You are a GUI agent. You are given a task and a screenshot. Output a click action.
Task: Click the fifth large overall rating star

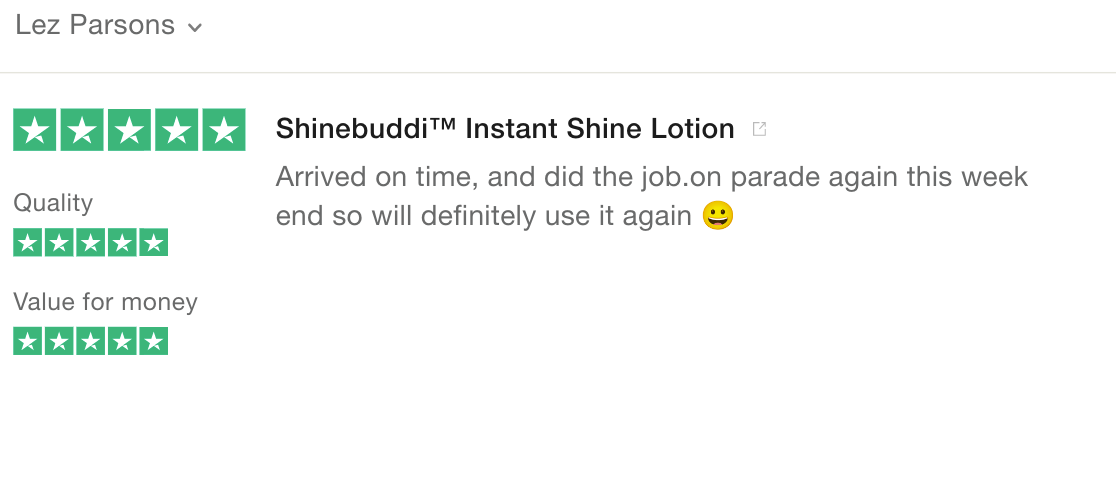(x=224, y=130)
